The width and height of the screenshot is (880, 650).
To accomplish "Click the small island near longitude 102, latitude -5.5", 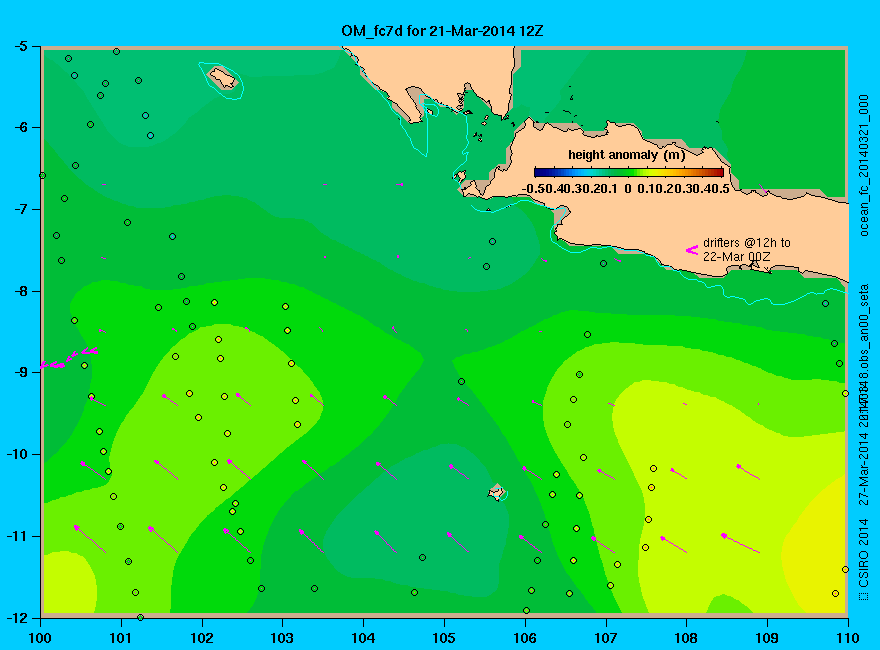I will click(223, 77).
